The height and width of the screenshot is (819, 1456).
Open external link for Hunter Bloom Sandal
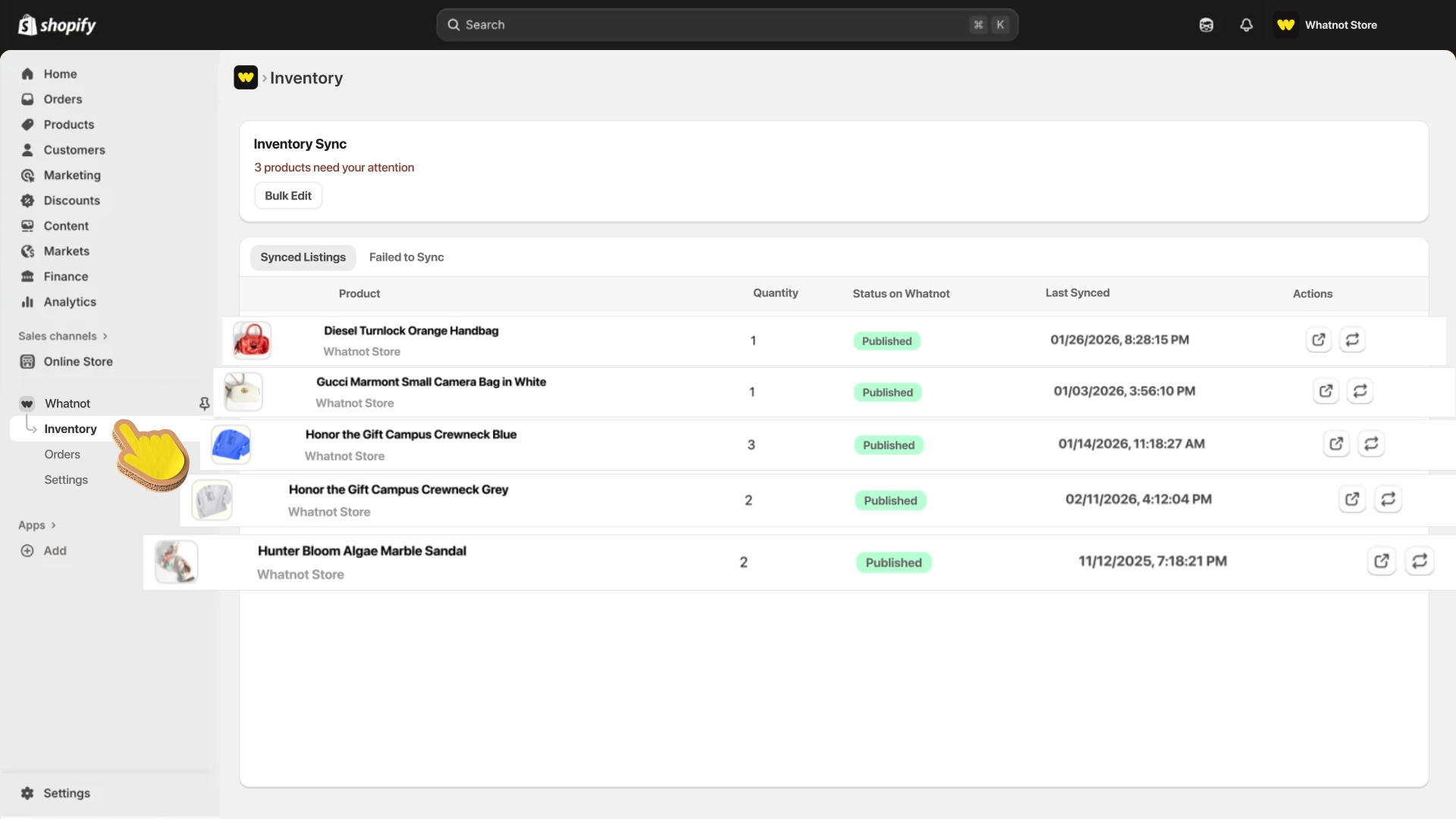[x=1381, y=561]
